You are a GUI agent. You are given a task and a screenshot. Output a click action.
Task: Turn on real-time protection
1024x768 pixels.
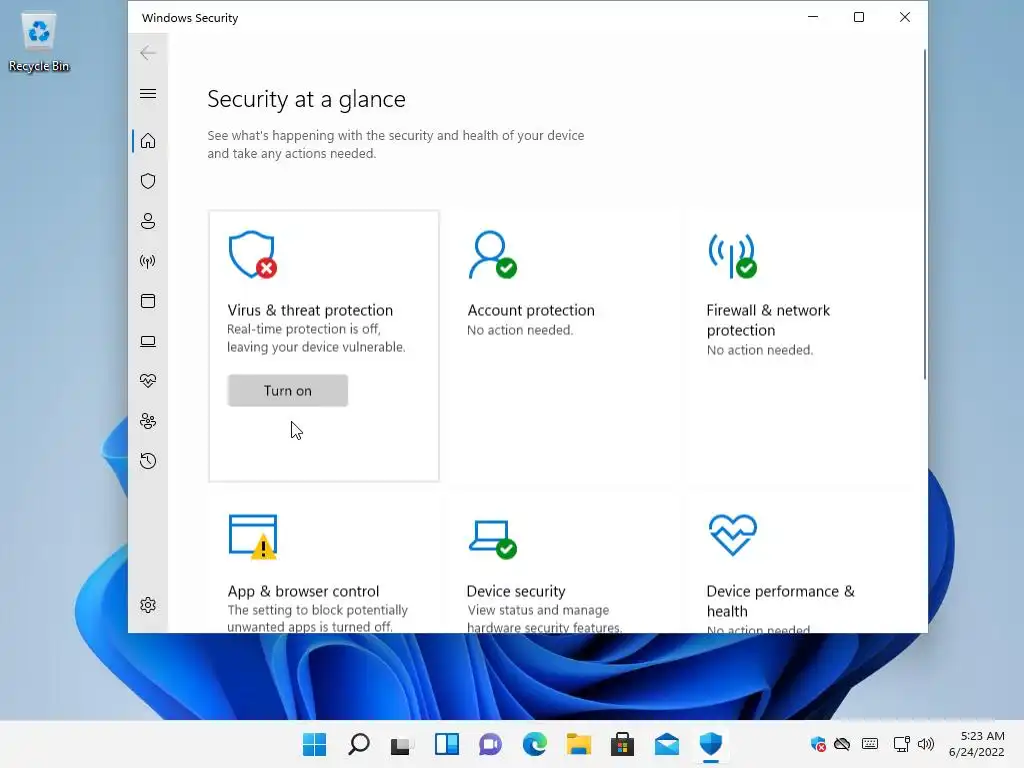click(x=287, y=391)
